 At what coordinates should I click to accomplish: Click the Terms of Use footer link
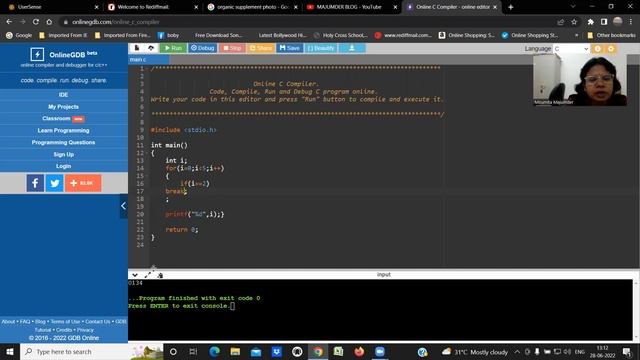(65, 322)
